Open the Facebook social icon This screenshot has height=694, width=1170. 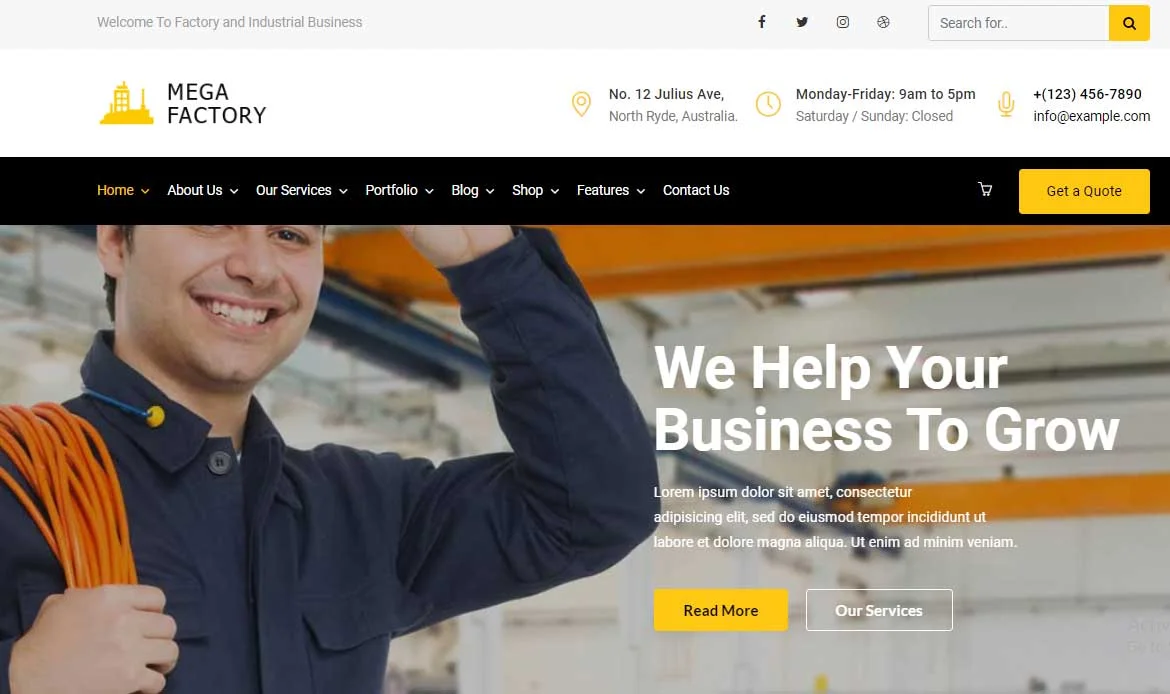[x=762, y=22]
